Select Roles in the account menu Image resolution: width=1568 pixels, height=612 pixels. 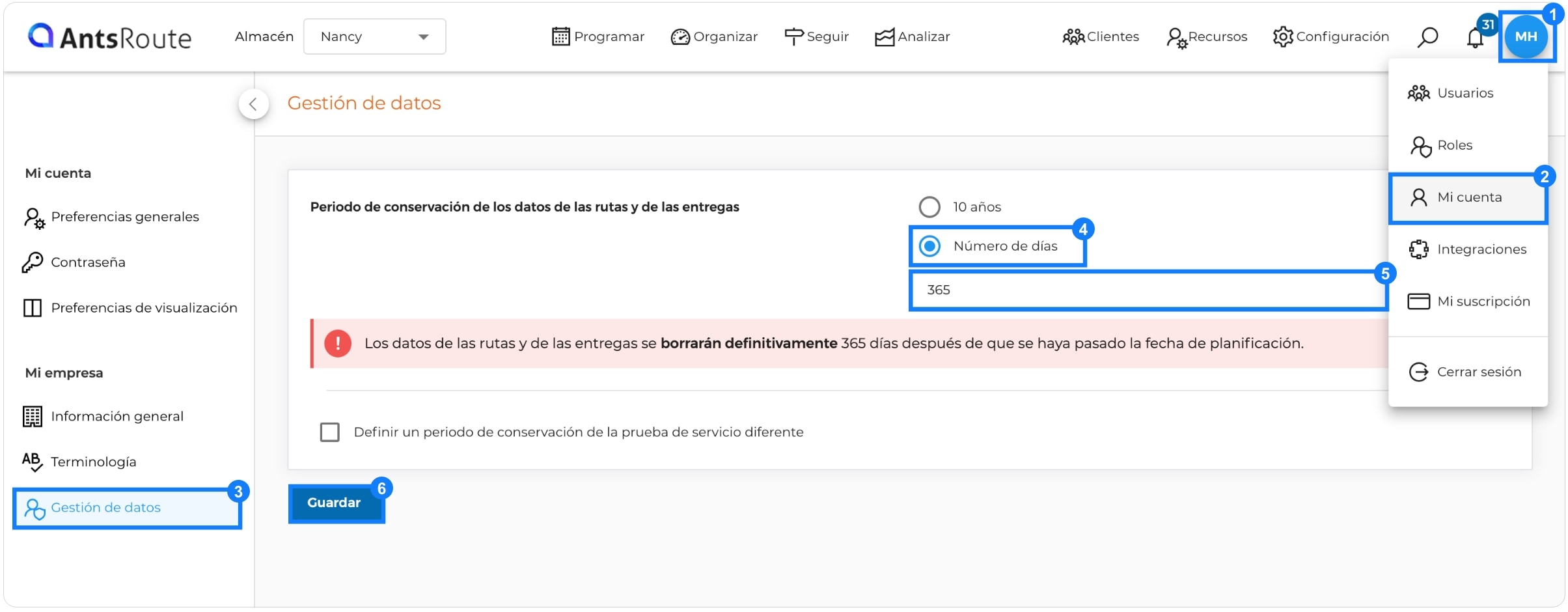[x=1468, y=145]
